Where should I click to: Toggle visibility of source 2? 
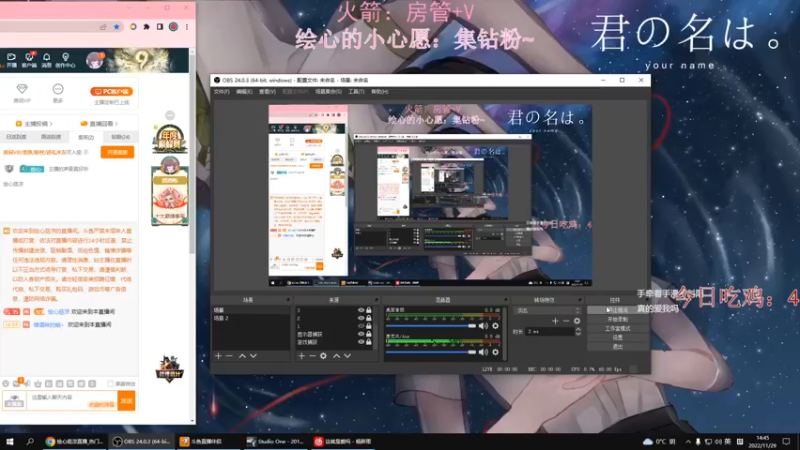coord(361,318)
